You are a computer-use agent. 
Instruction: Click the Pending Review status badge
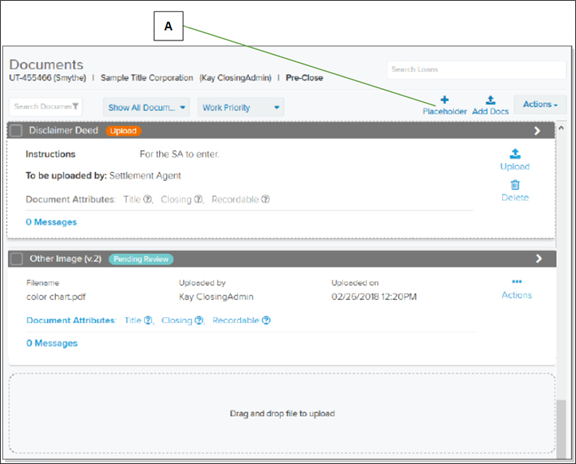point(141,259)
